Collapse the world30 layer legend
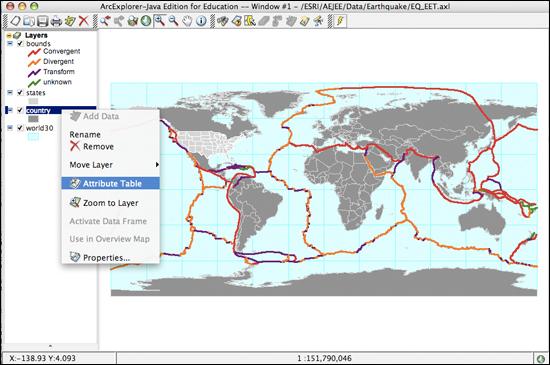The width and height of the screenshot is (550, 365). pyautogui.click(x=10, y=128)
